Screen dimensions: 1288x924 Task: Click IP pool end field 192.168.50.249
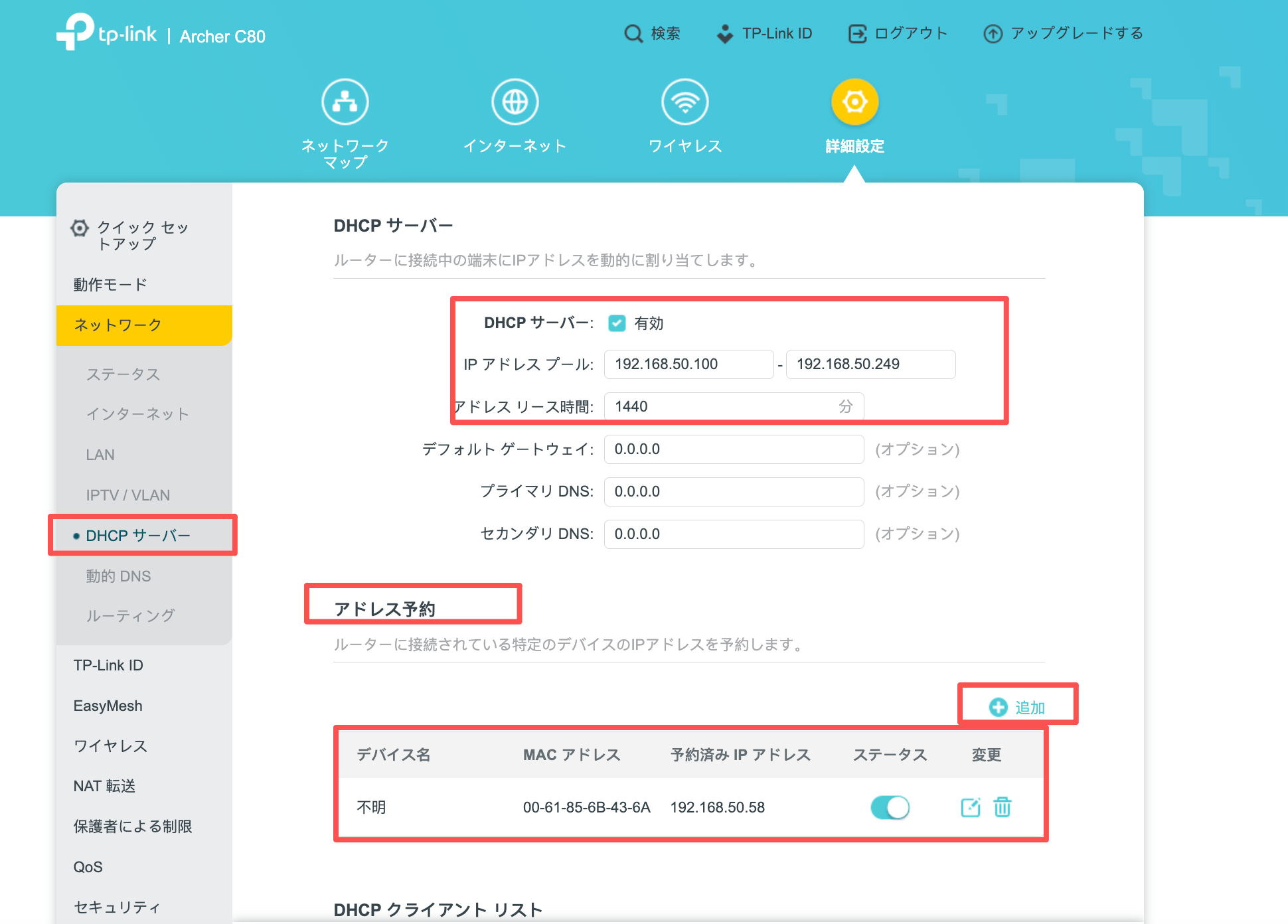(x=871, y=364)
